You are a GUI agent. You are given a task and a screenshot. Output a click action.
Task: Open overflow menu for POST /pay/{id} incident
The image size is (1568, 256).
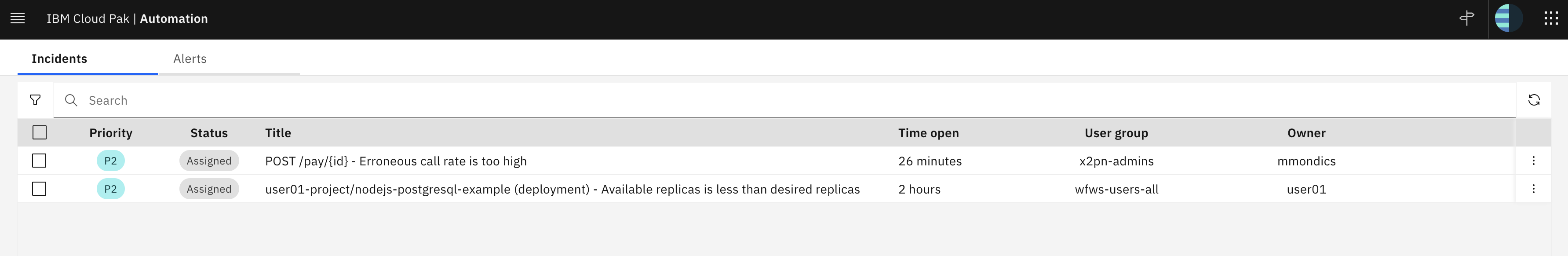pyautogui.click(x=1533, y=161)
